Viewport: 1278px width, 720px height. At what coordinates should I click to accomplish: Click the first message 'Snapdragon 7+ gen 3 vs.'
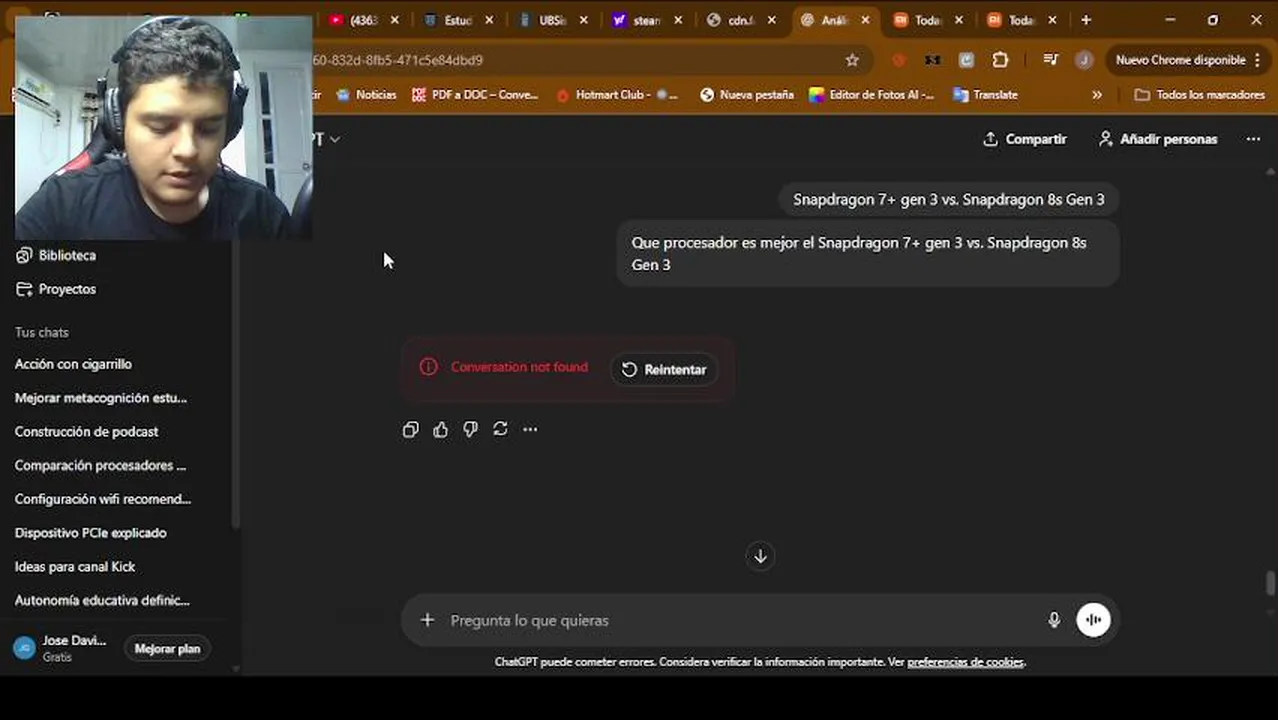949,199
